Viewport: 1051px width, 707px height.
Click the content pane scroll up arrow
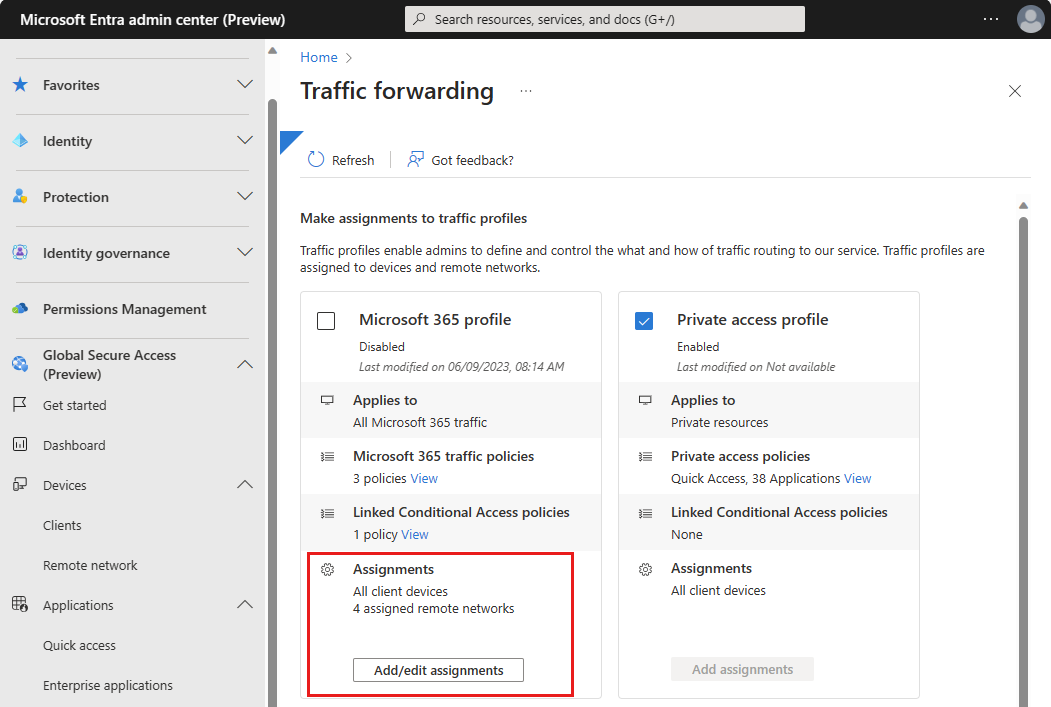click(x=1023, y=205)
